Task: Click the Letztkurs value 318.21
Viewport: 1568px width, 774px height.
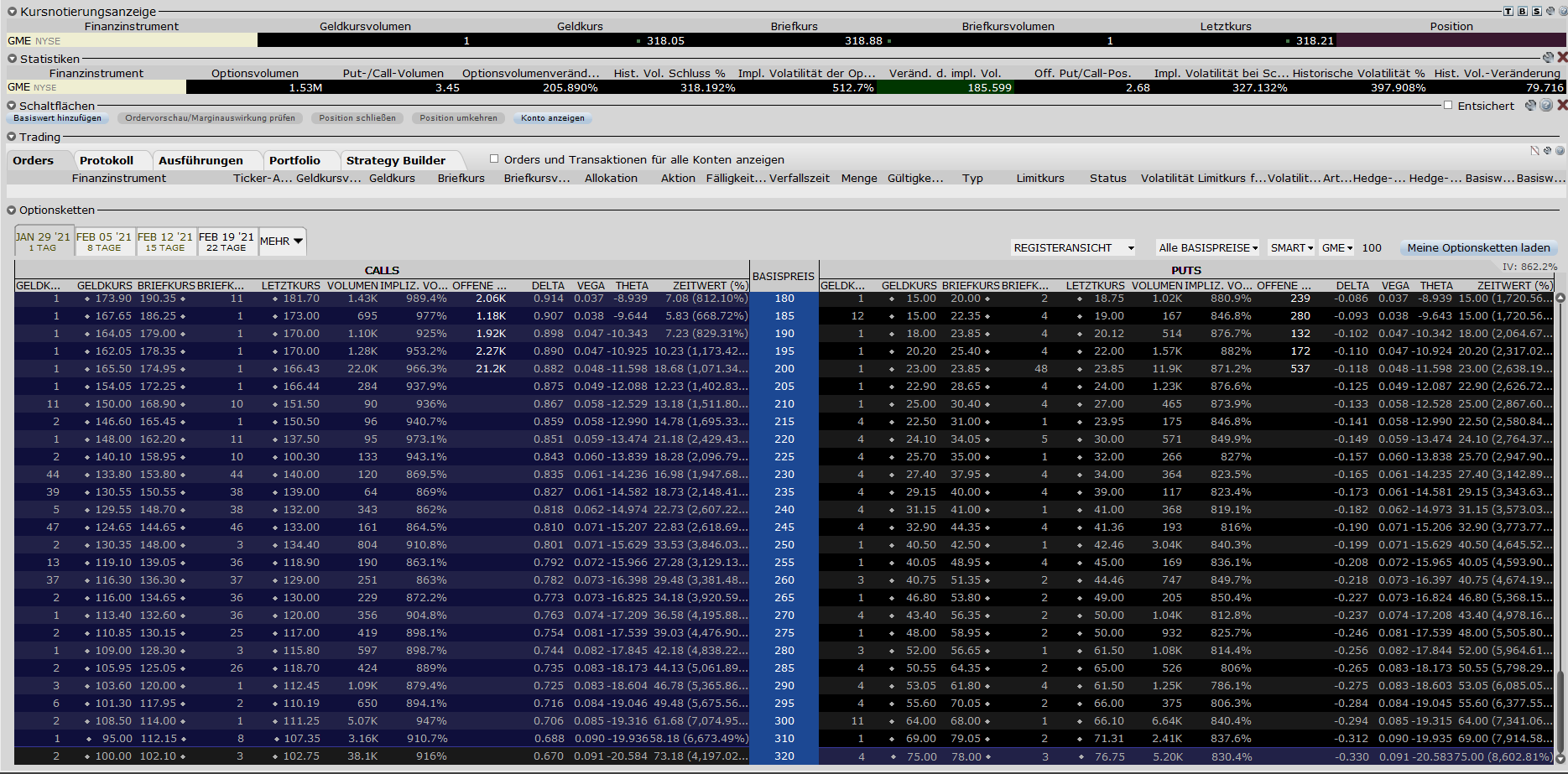Action: pos(1315,40)
